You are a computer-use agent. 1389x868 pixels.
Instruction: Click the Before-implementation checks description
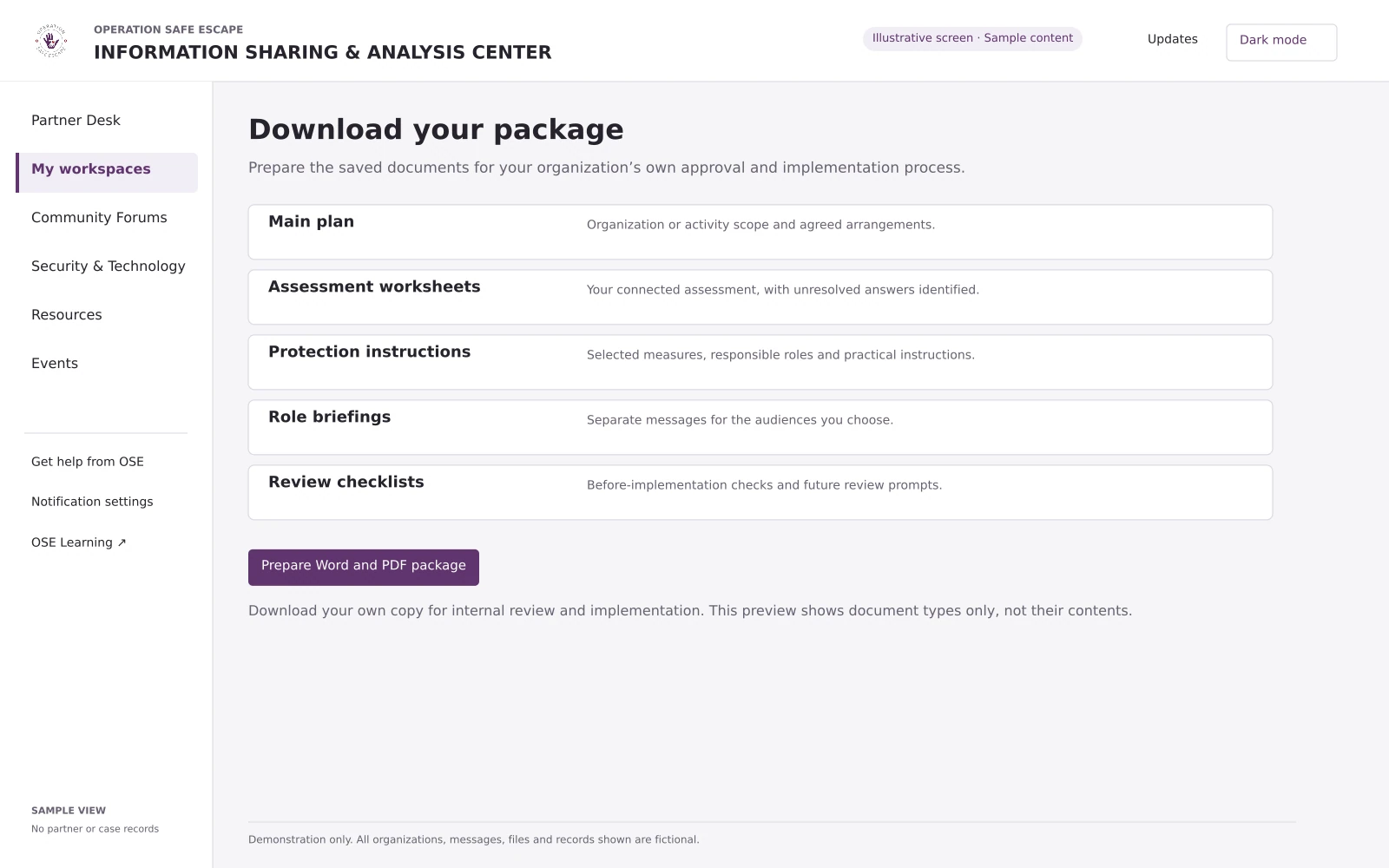point(764,485)
